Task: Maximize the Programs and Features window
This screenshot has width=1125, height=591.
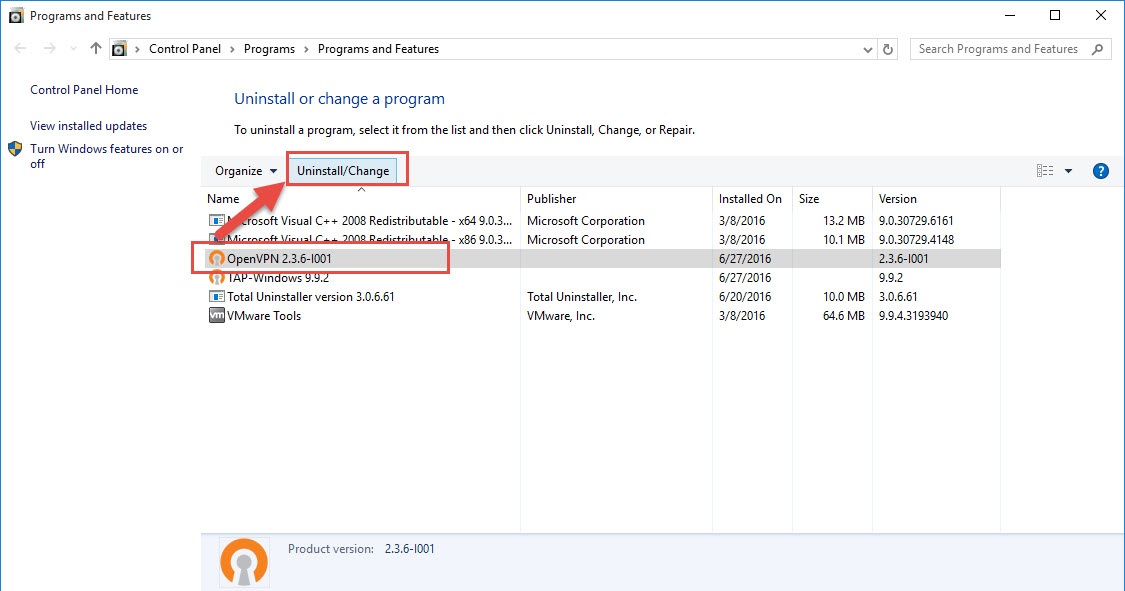Action: pos(1055,15)
